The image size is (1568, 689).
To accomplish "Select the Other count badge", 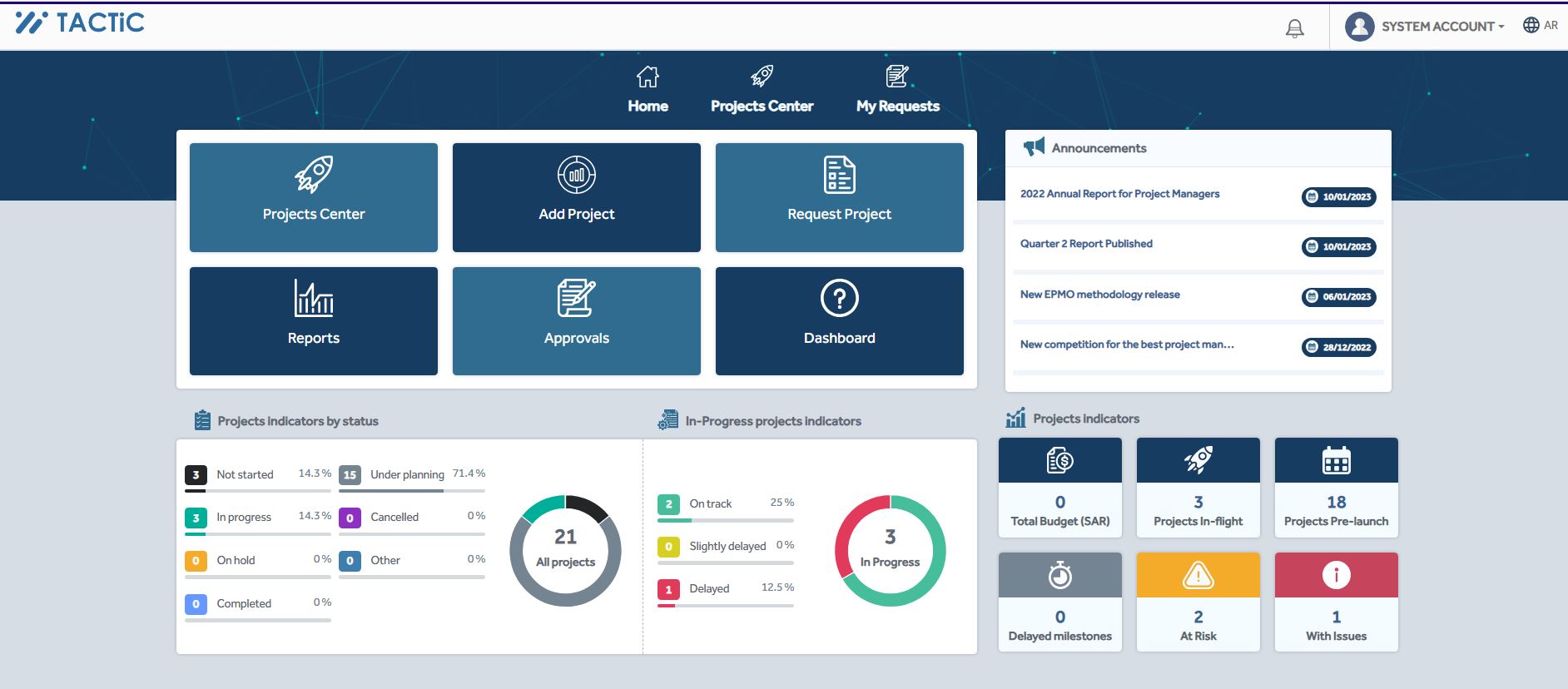I will [x=350, y=561].
